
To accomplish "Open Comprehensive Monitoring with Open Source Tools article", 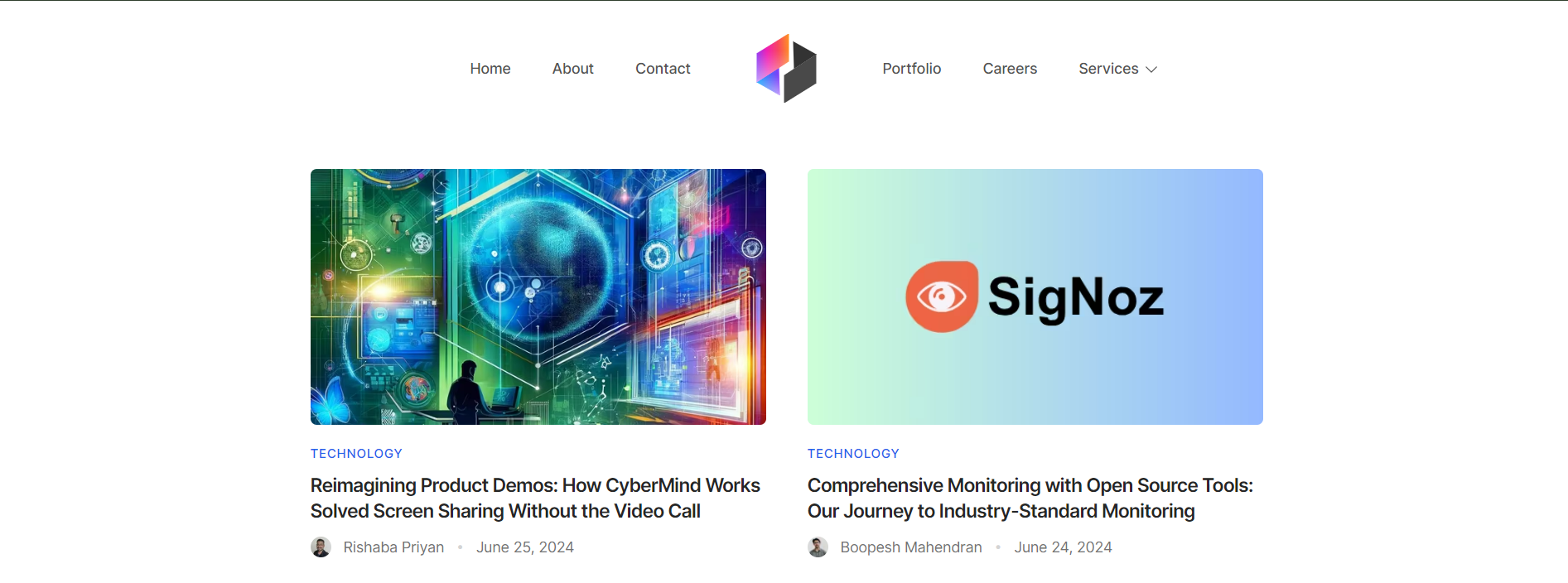I will pyautogui.click(x=1030, y=498).
